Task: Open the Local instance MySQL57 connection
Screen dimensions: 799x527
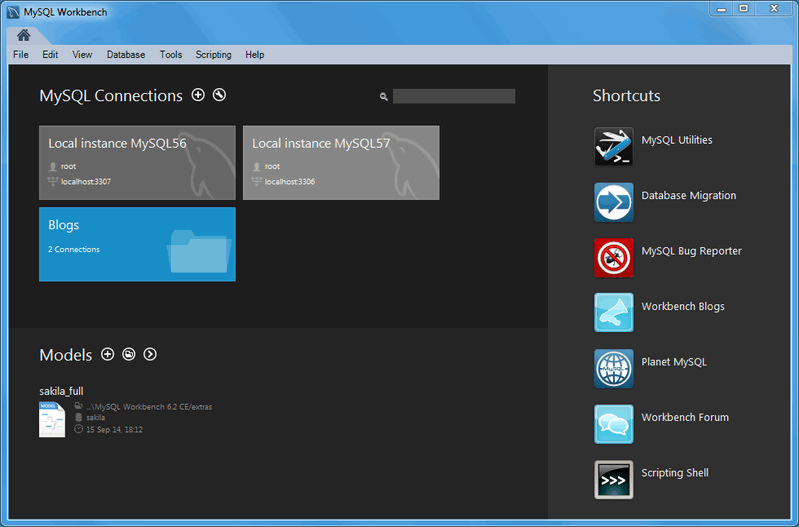Action: (341, 163)
